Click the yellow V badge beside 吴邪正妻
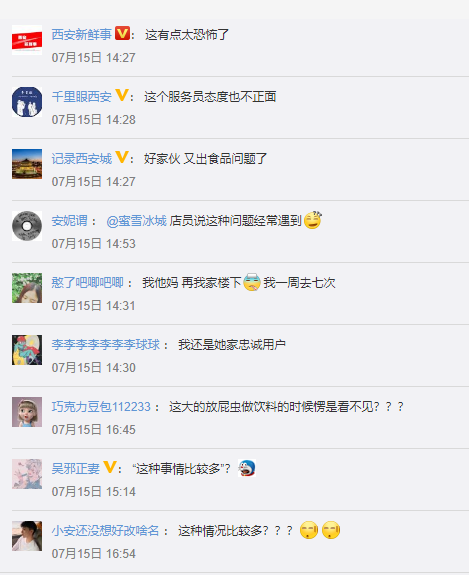The height and width of the screenshot is (575, 469). click(x=110, y=467)
